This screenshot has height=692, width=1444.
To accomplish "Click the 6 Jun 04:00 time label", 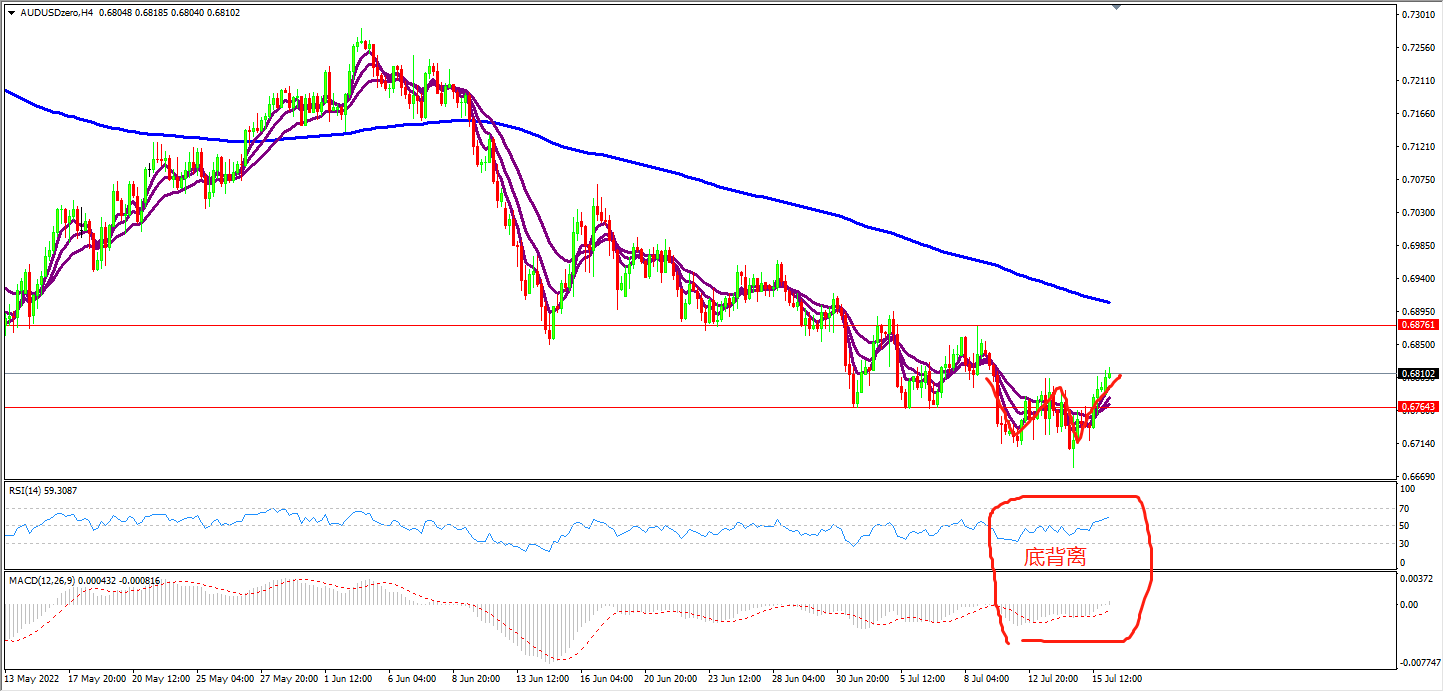I will pyautogui.click(x=413, y=679).
